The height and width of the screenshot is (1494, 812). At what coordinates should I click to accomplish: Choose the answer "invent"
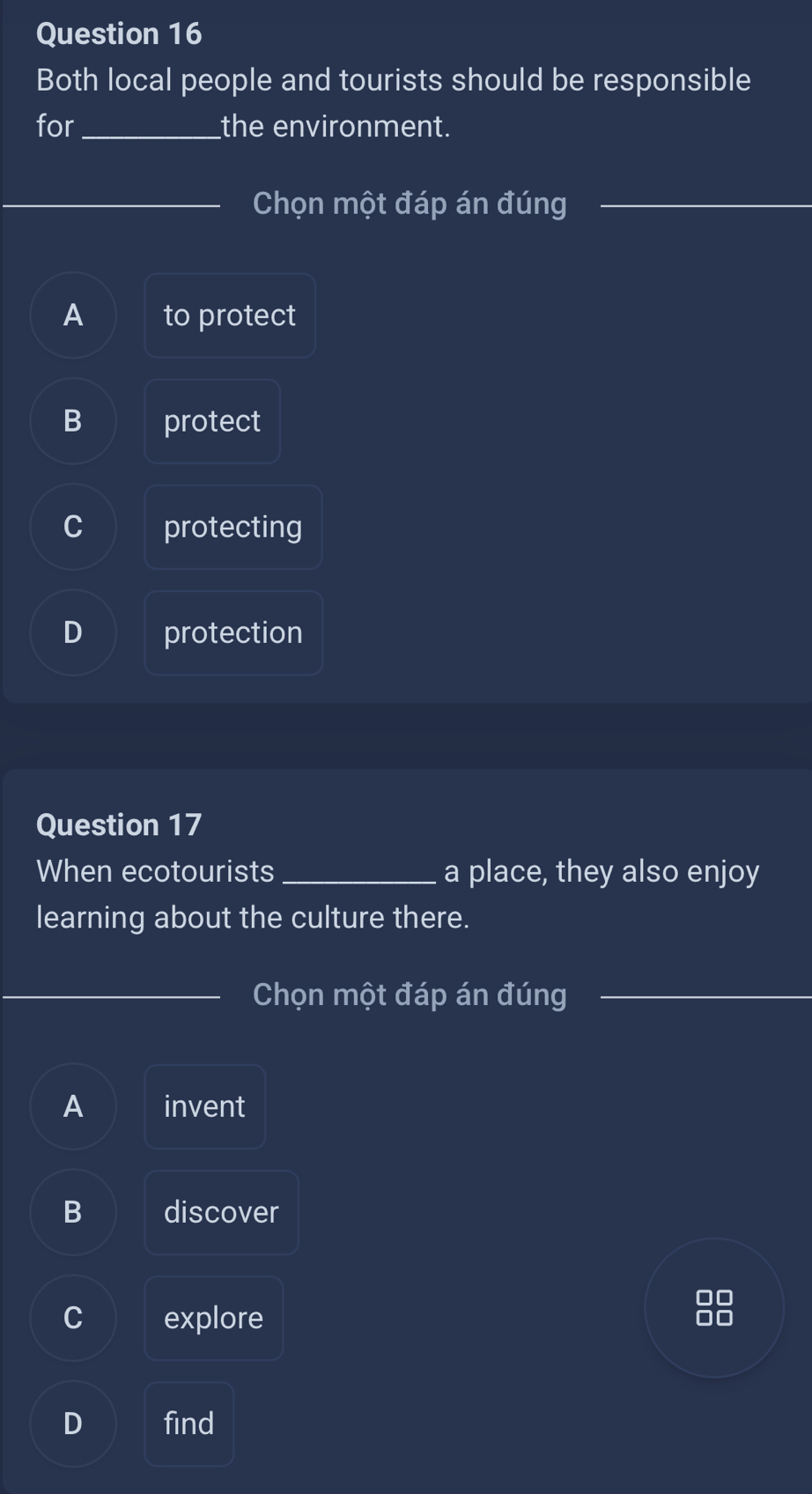point(204,1106)
